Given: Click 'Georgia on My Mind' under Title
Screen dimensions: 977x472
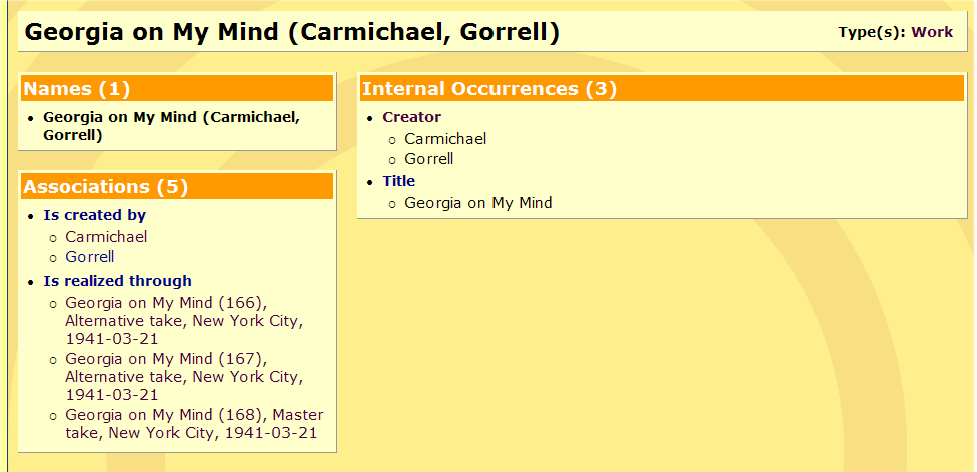Looking at the screenshot, I should click(x=478, y=203).
